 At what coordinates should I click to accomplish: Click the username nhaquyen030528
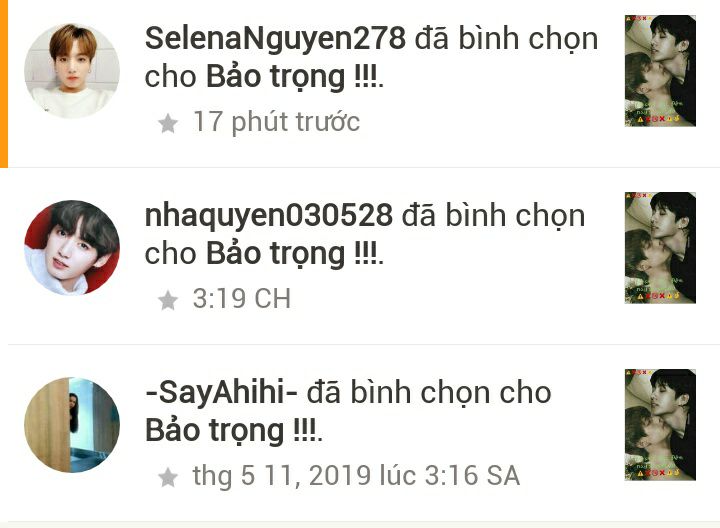(269, 216)
